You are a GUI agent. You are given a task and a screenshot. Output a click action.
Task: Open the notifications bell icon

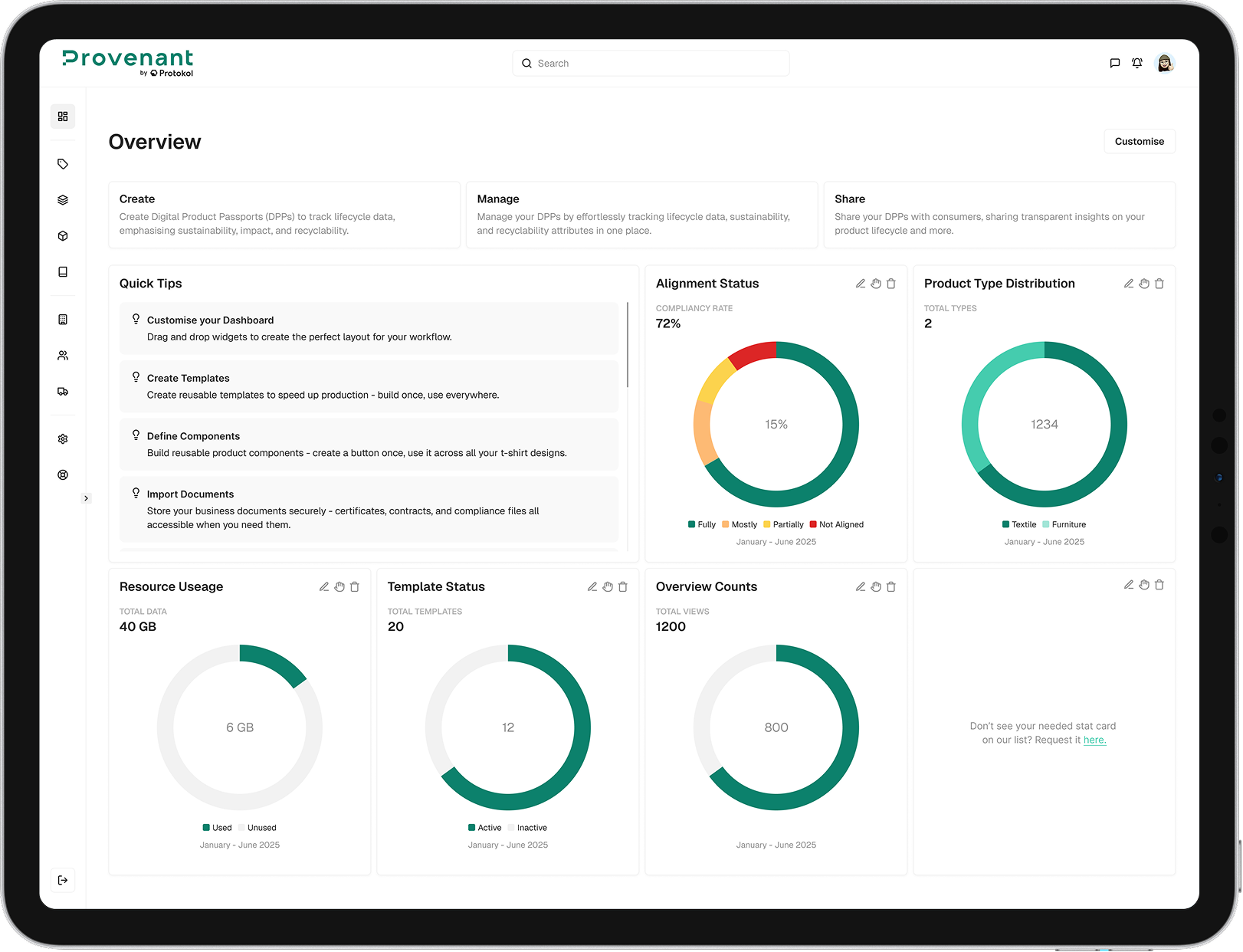[1137, 63]
